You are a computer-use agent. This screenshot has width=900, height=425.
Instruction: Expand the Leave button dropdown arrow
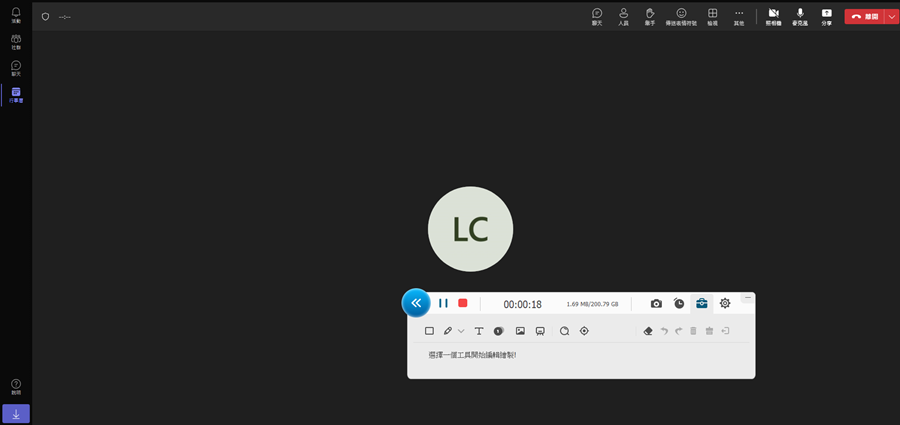click(x=891, y=17)
